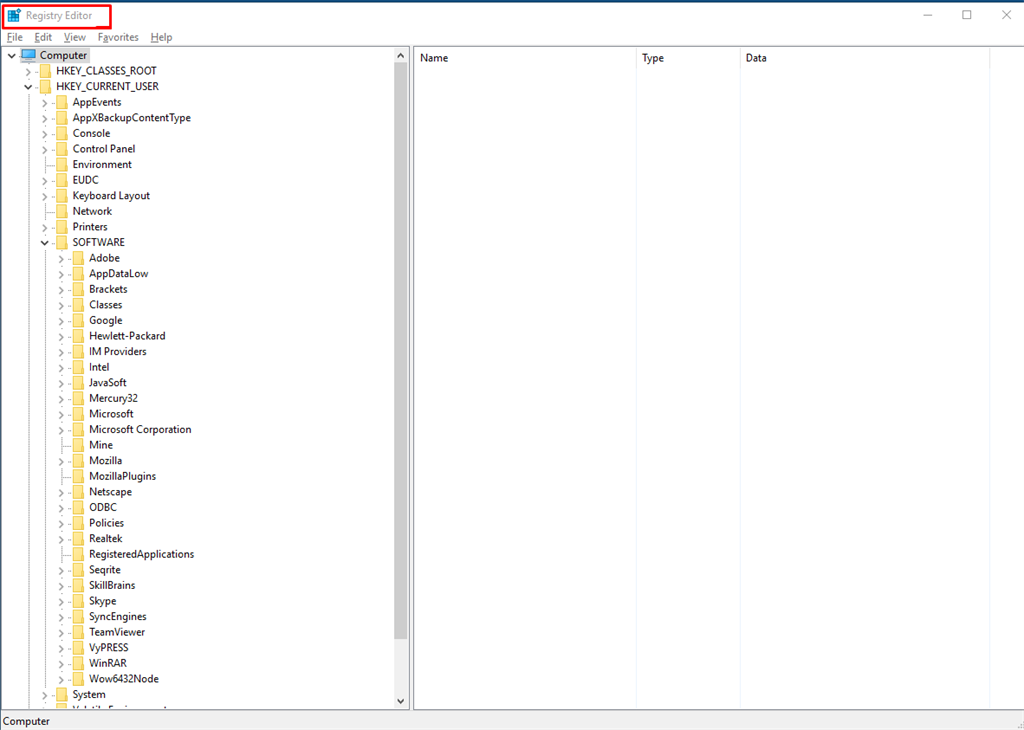This screenshot has width=1024, height=730.
Task: Select the AppDataLow key
Action: pyautogui.click(x=119, y=274)
